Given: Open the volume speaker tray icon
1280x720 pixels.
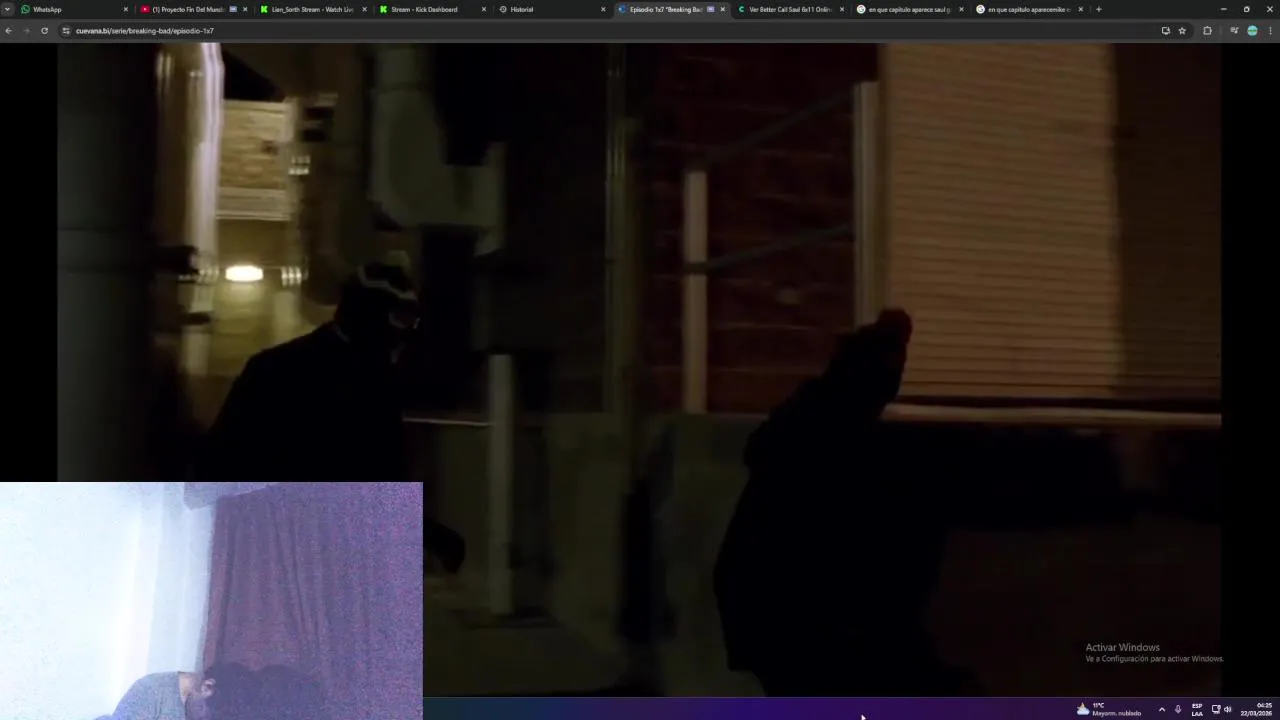Looking at the screenshot, I should (x=1228, y=709).
